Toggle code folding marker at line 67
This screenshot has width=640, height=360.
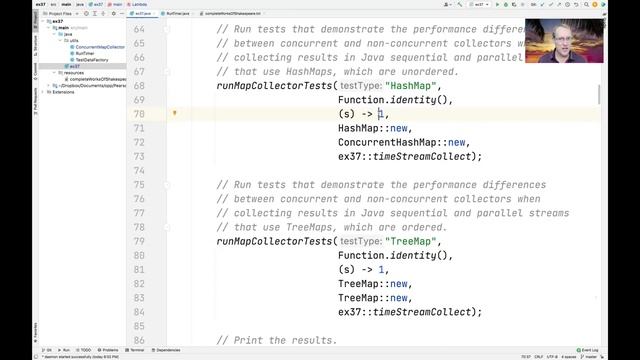pos(167,72)
